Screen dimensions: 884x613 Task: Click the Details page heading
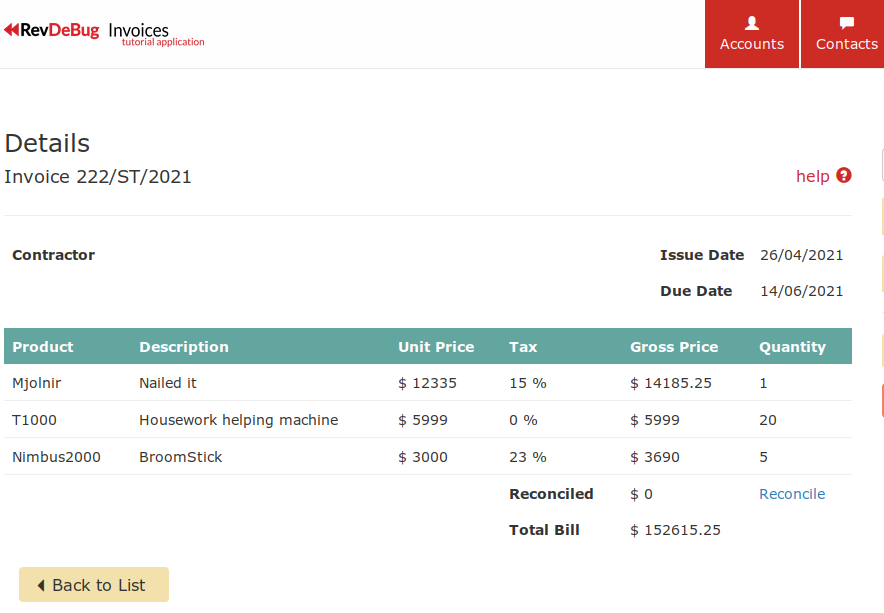[x=47, y=143]
